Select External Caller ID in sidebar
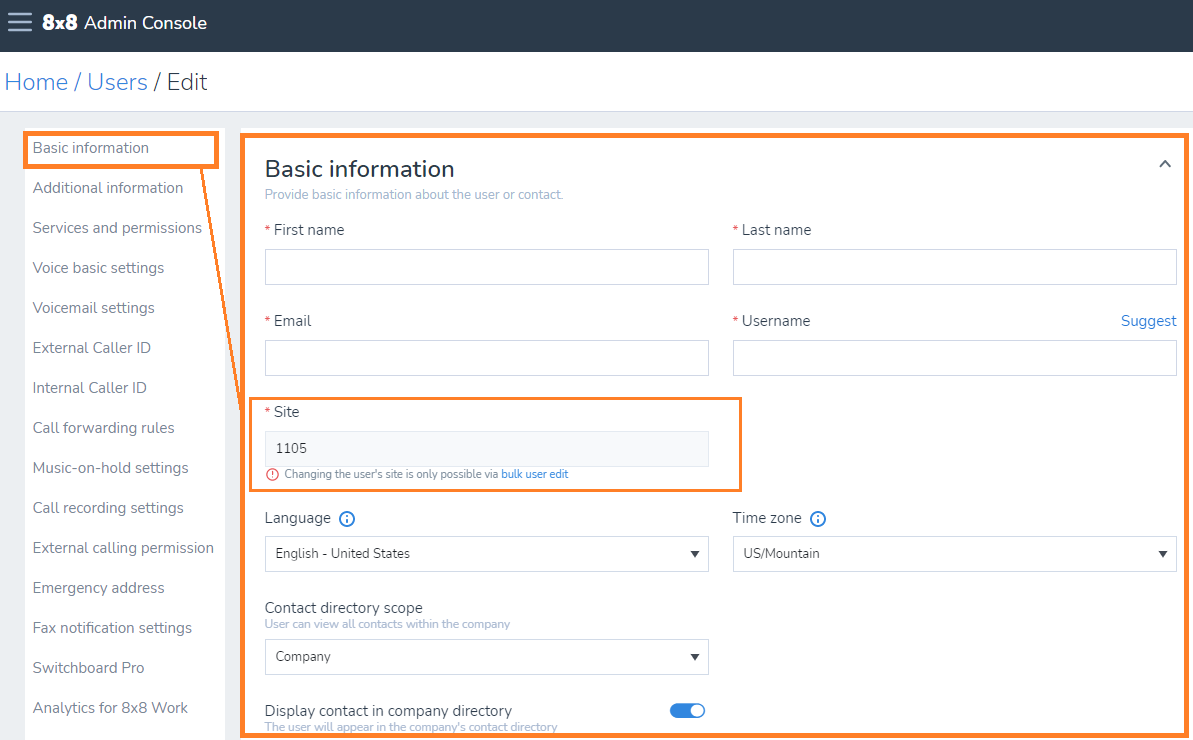 tap(91, 348)
